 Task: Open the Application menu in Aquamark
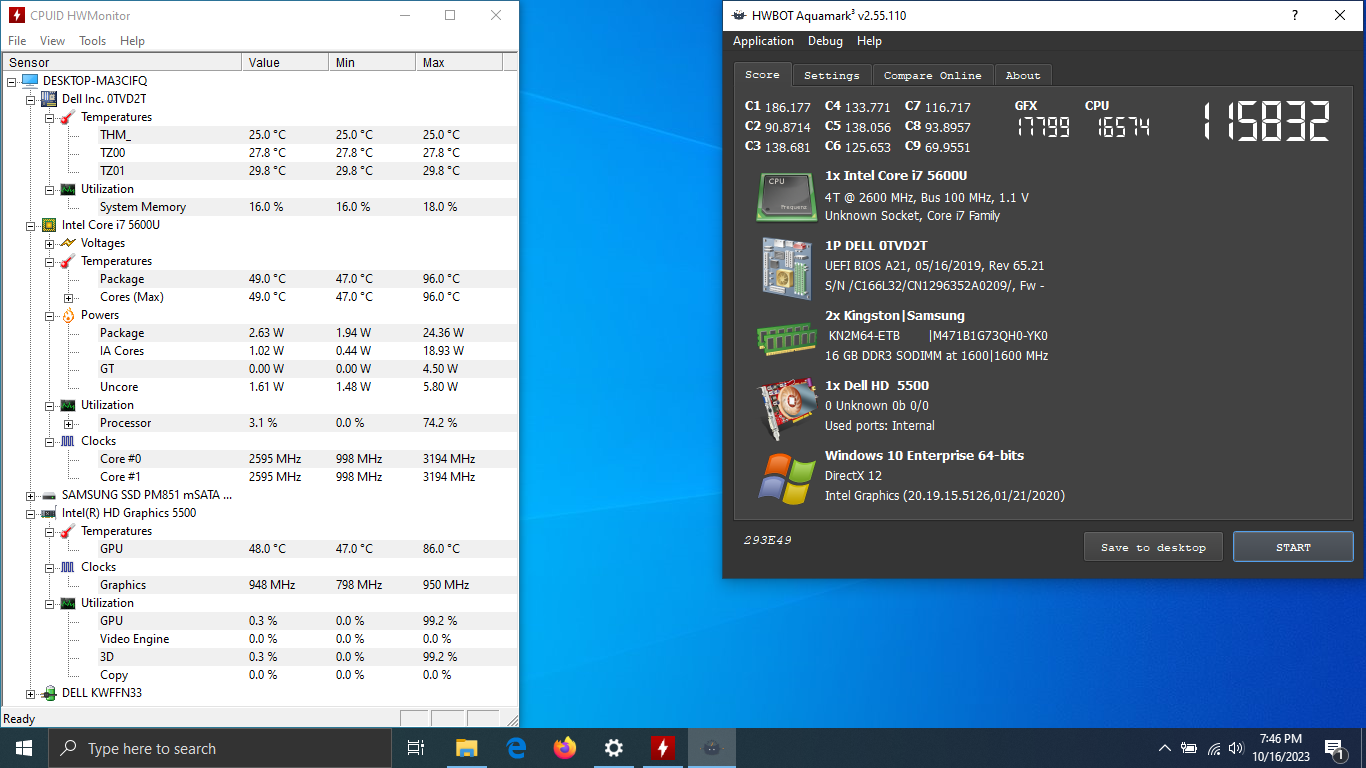coord(763,41)
